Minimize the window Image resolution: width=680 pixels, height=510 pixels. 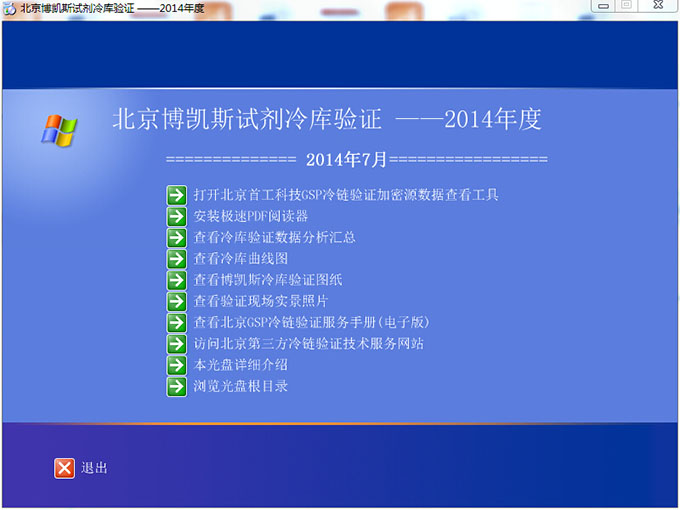[603, 6]
